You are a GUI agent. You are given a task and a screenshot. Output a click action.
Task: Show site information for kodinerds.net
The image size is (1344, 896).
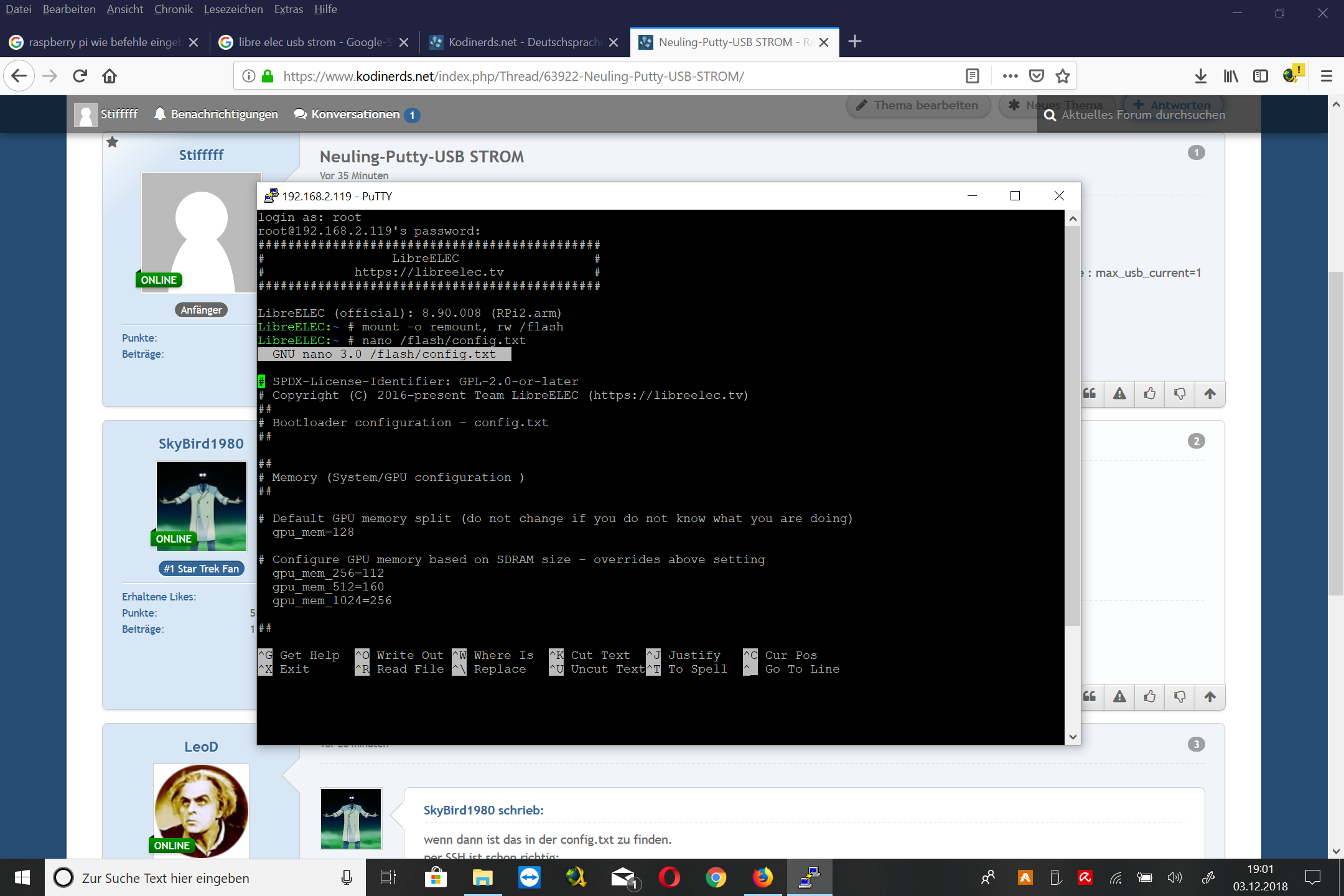click(248, 76)
